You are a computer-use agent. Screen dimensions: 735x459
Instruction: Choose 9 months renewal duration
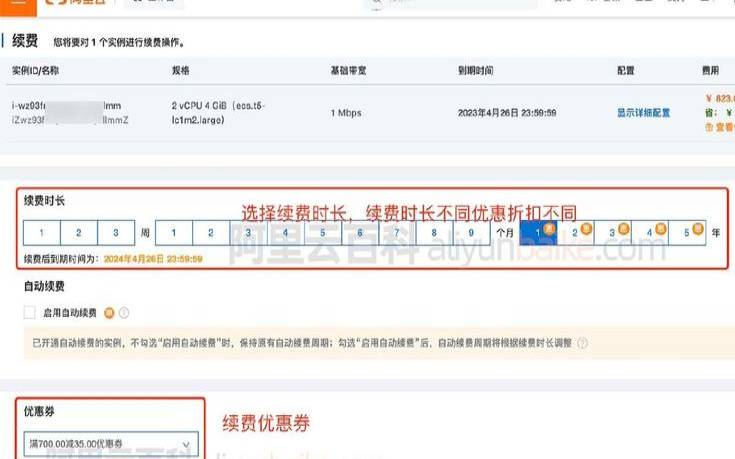coord(472,233)
